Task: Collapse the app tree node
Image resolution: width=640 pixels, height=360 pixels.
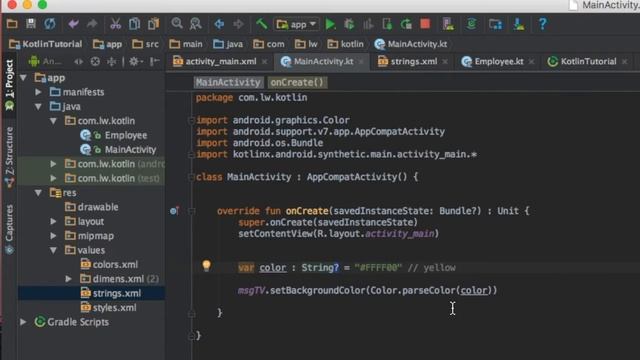Action: point(23,78)
